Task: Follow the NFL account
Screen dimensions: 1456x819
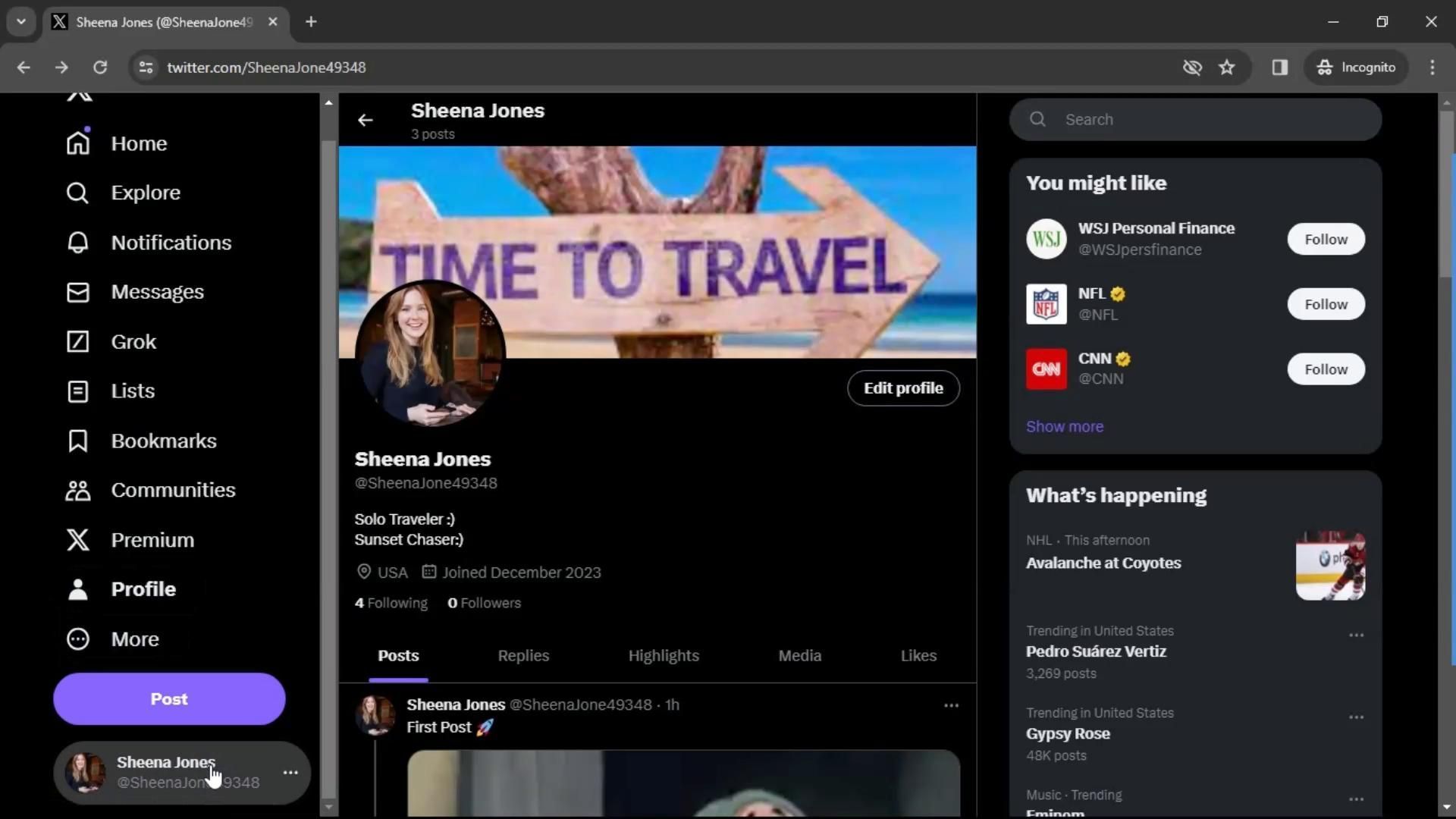Action: [1326, 304]
